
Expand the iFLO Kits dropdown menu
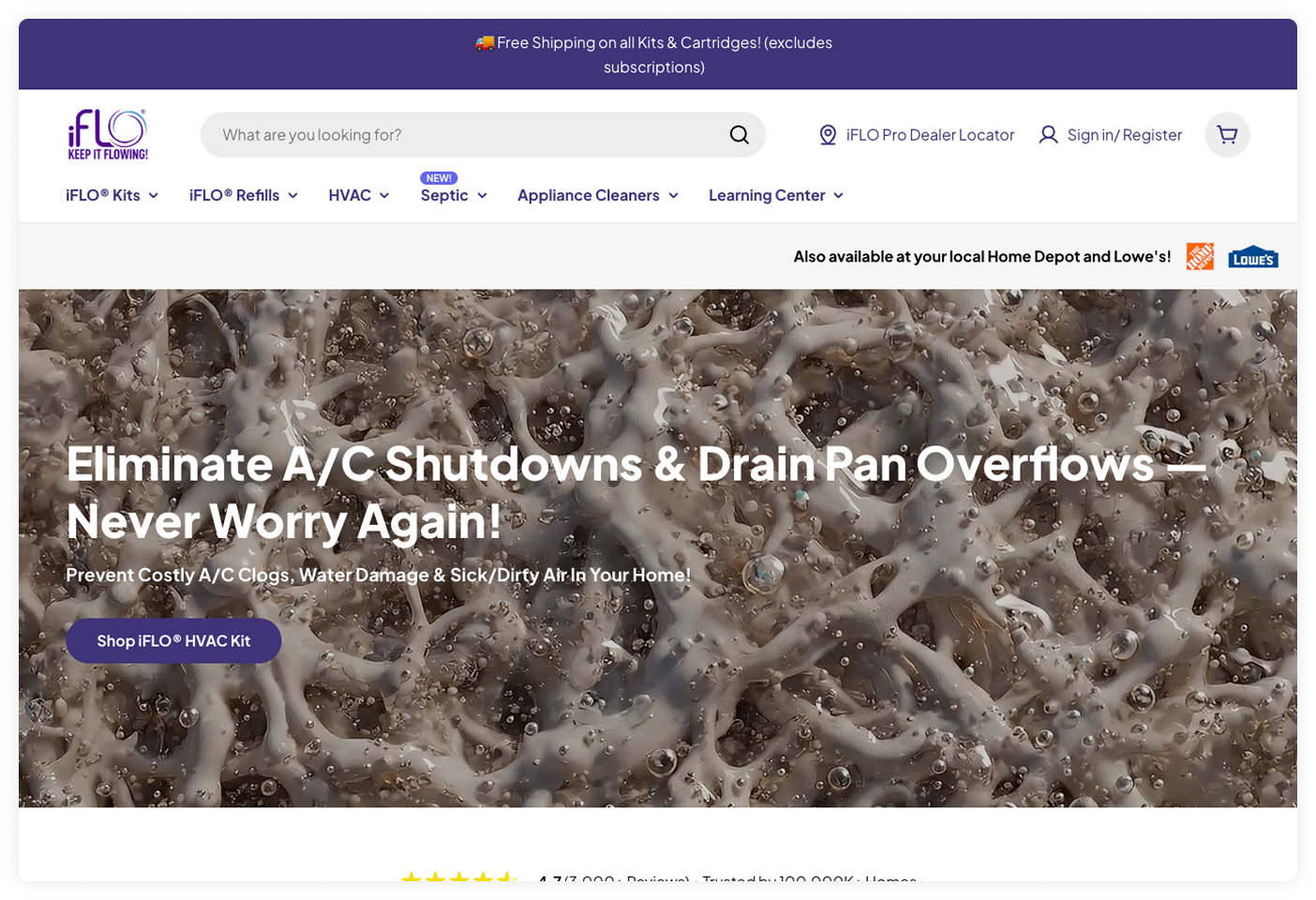pyautogui.click(x=111, y=195)
